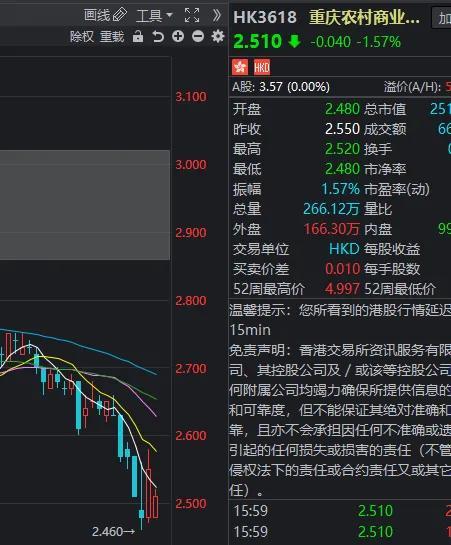Image resolution: width=451 pixels, height=545 pixels.
Task: Click the 除权 ex-rights option
Action: tap(82, 36)
